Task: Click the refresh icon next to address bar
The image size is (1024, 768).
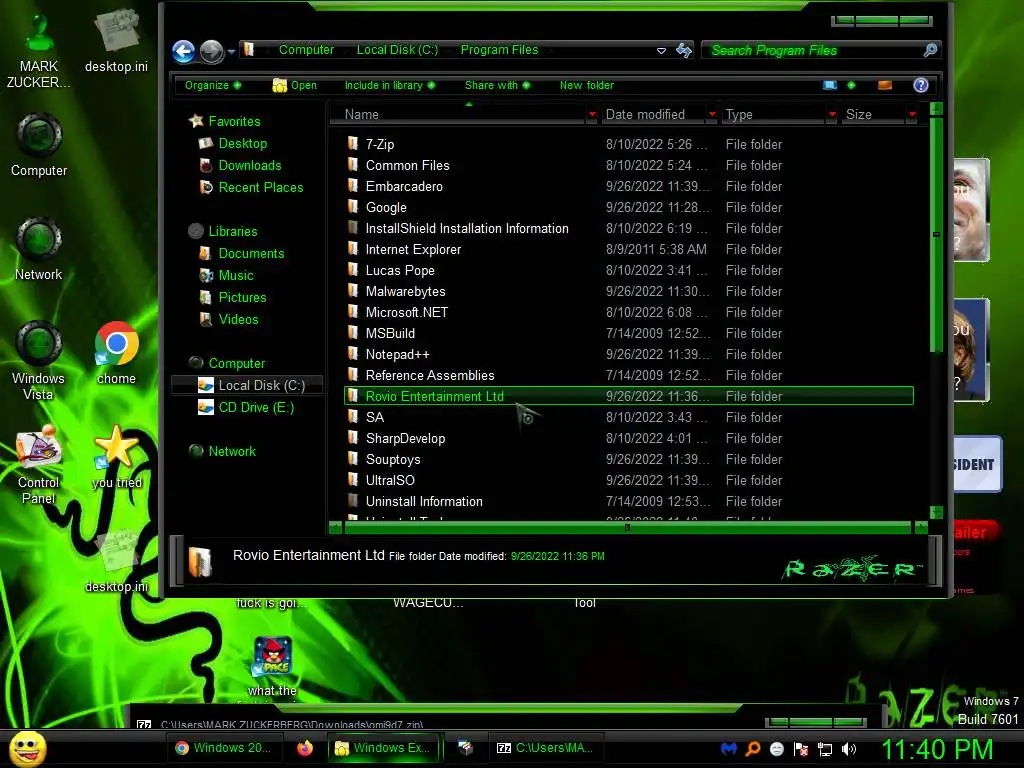Action: coord(684,50)
